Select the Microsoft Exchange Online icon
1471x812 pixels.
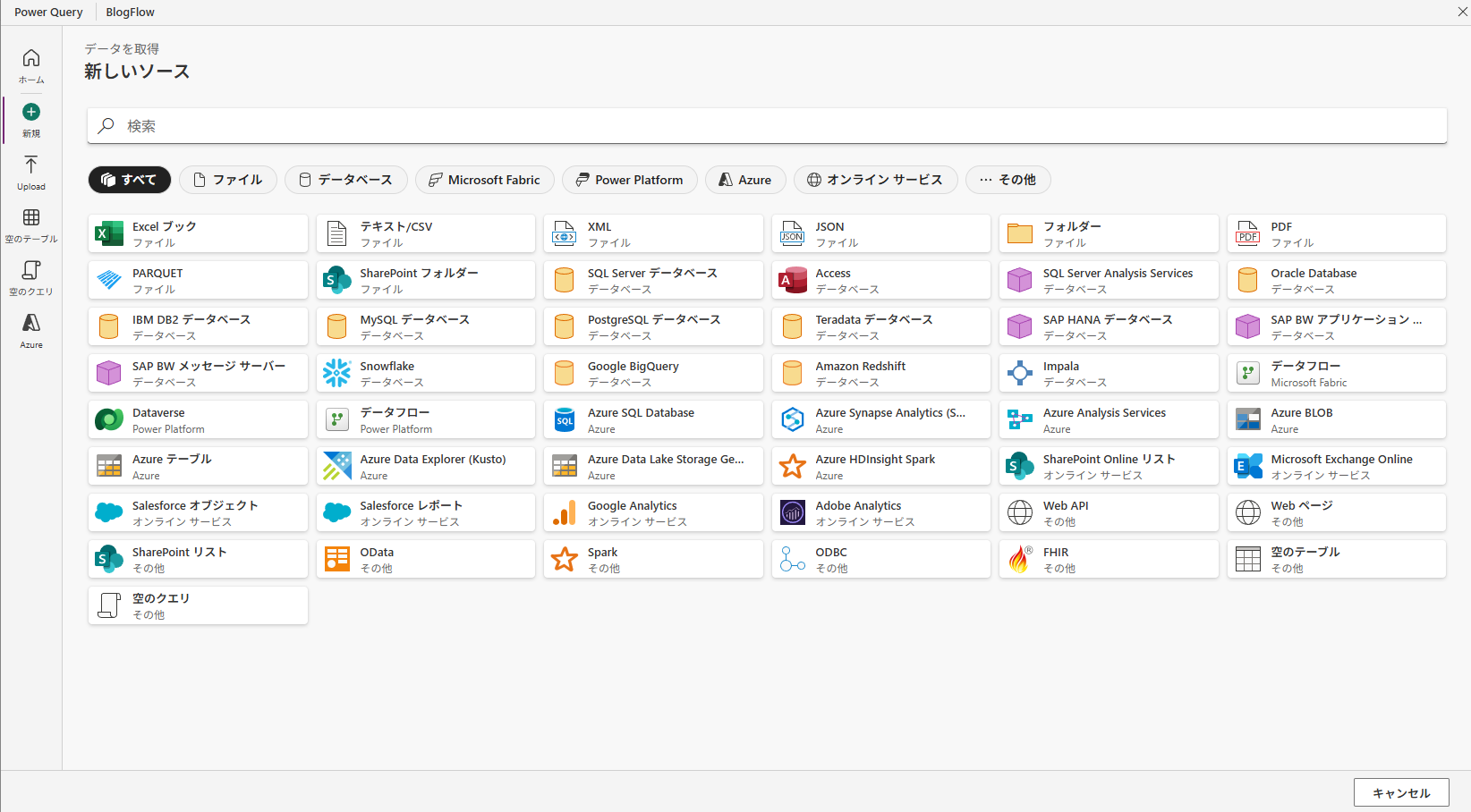tap(1247, 467)
